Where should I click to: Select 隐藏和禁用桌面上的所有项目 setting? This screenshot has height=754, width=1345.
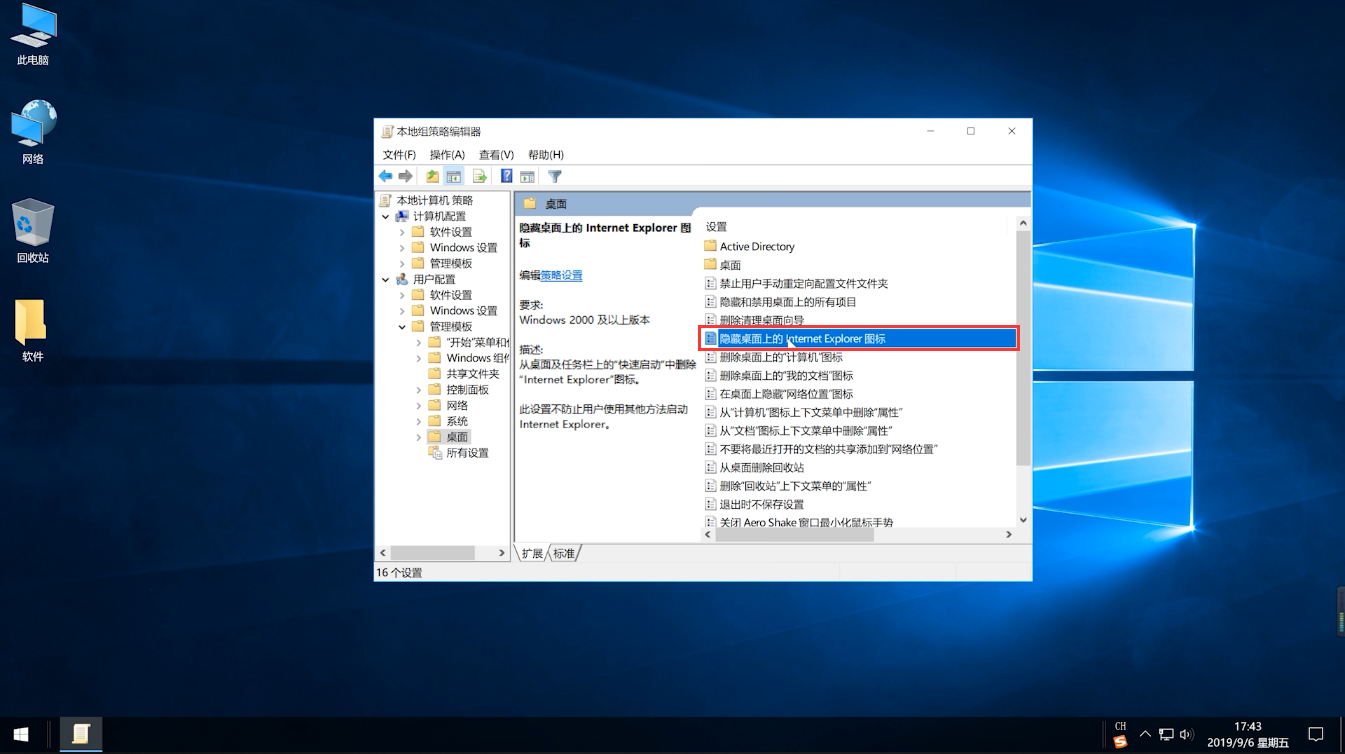pyautogui.click(x=780, y=302)
